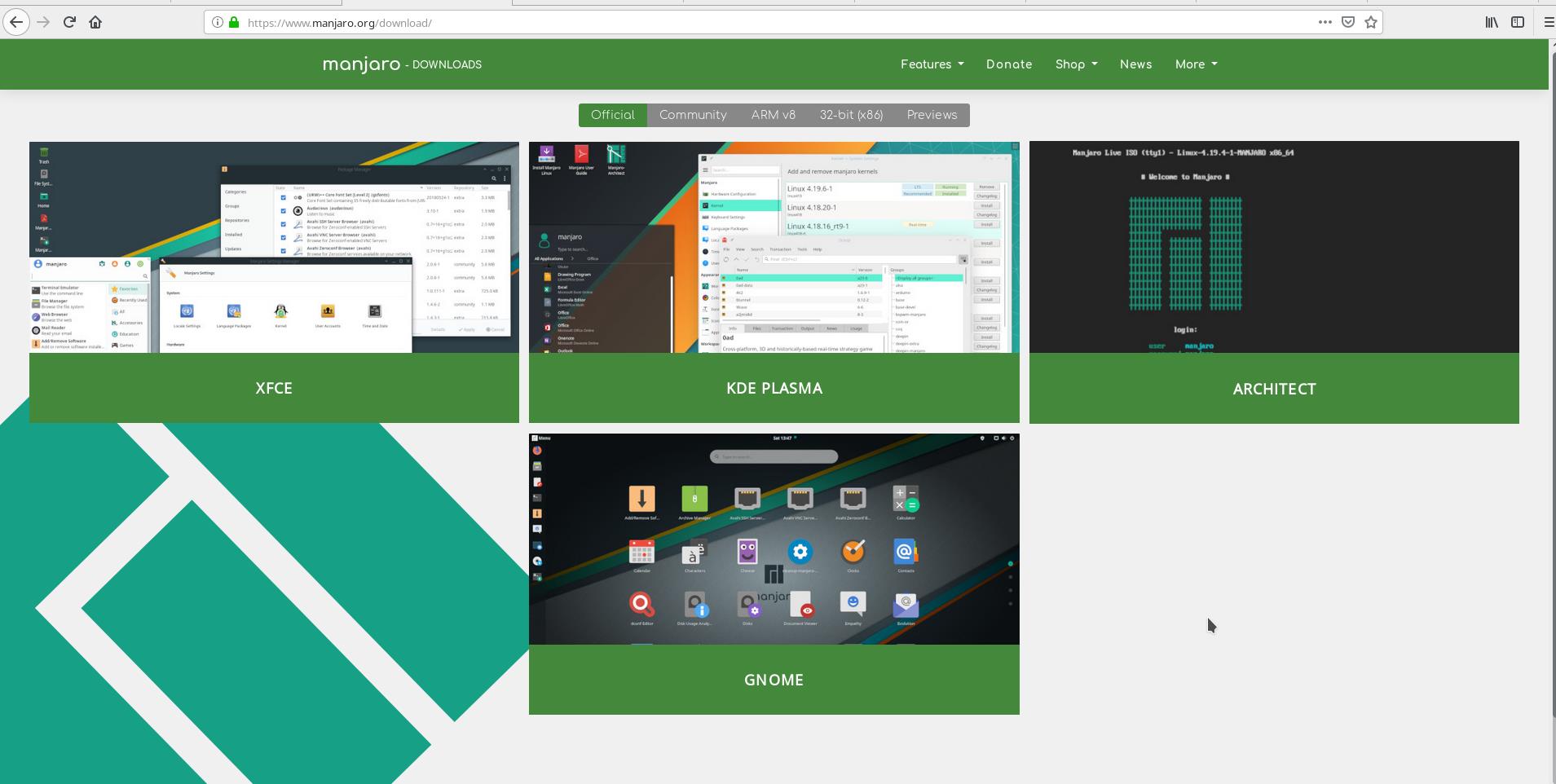
Task: Select the Official tab
Action: pyautogui.click(x=613, y=115)
